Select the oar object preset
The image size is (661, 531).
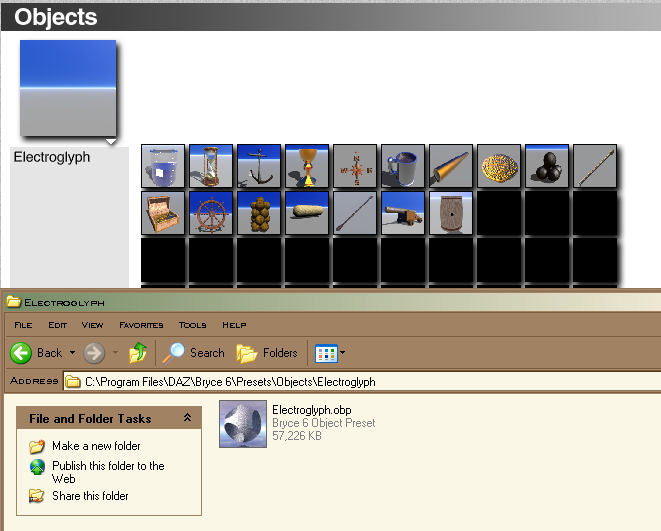click(355, 213)
